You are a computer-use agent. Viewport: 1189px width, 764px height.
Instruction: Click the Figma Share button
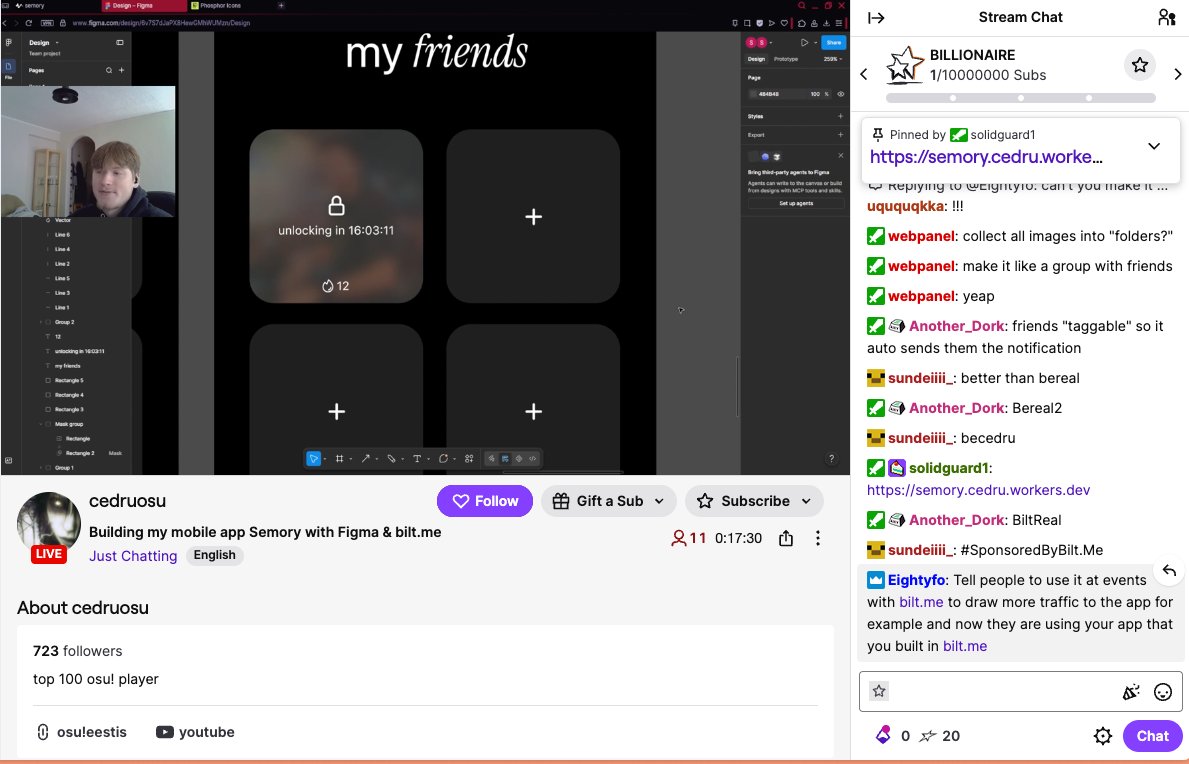click(833, 42)
